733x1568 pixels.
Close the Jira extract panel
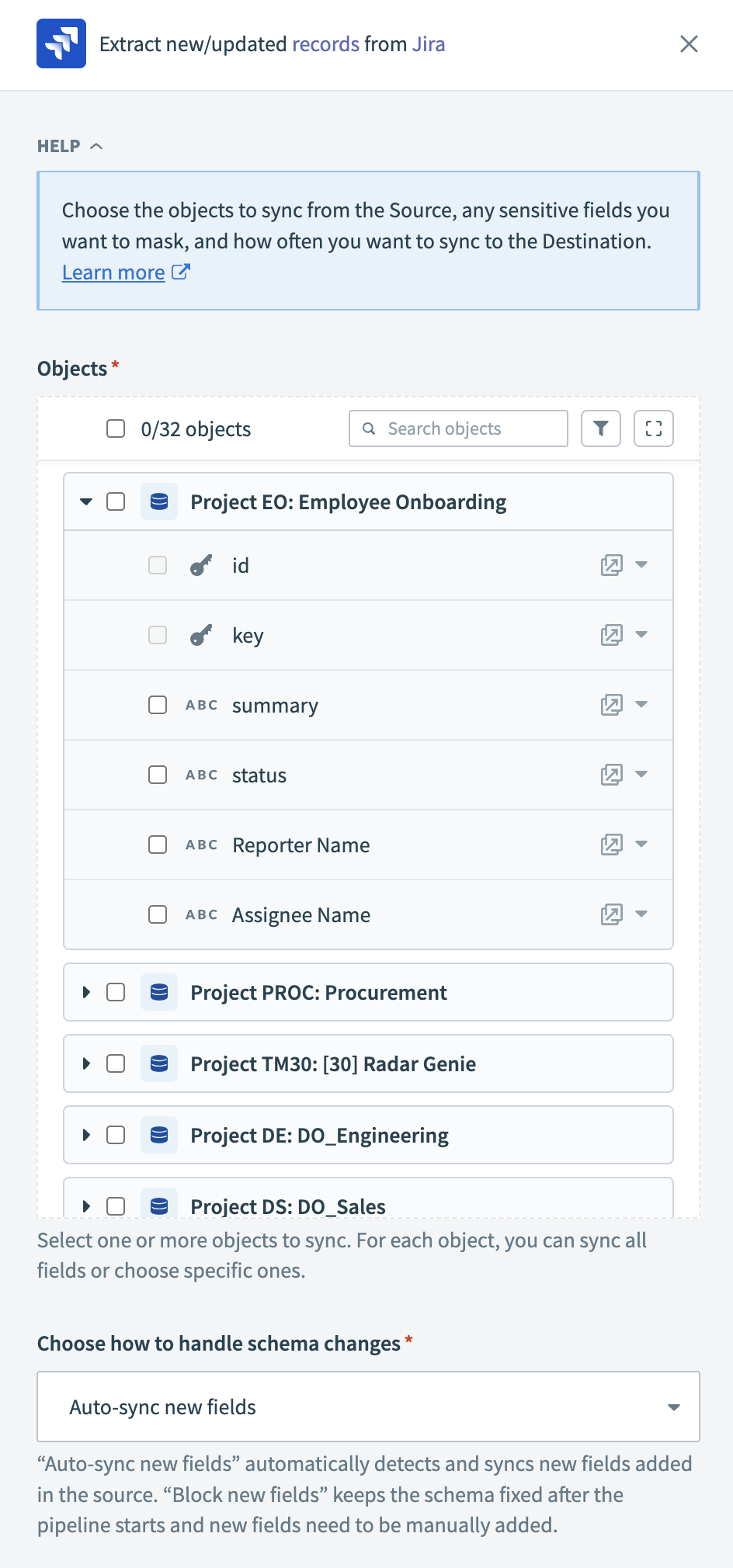click(689, 44)
